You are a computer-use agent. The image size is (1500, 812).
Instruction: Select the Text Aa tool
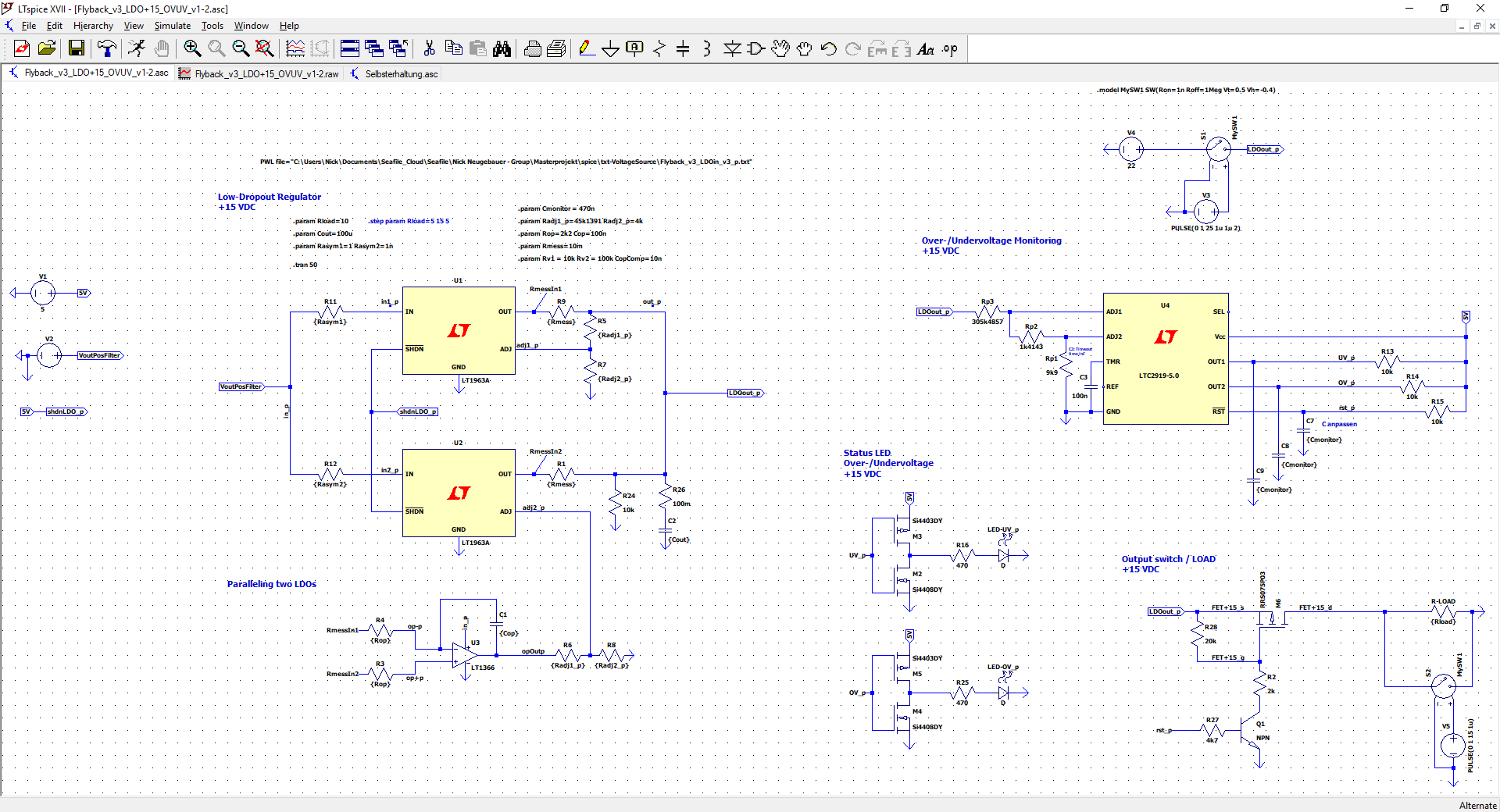coord(926,48)
